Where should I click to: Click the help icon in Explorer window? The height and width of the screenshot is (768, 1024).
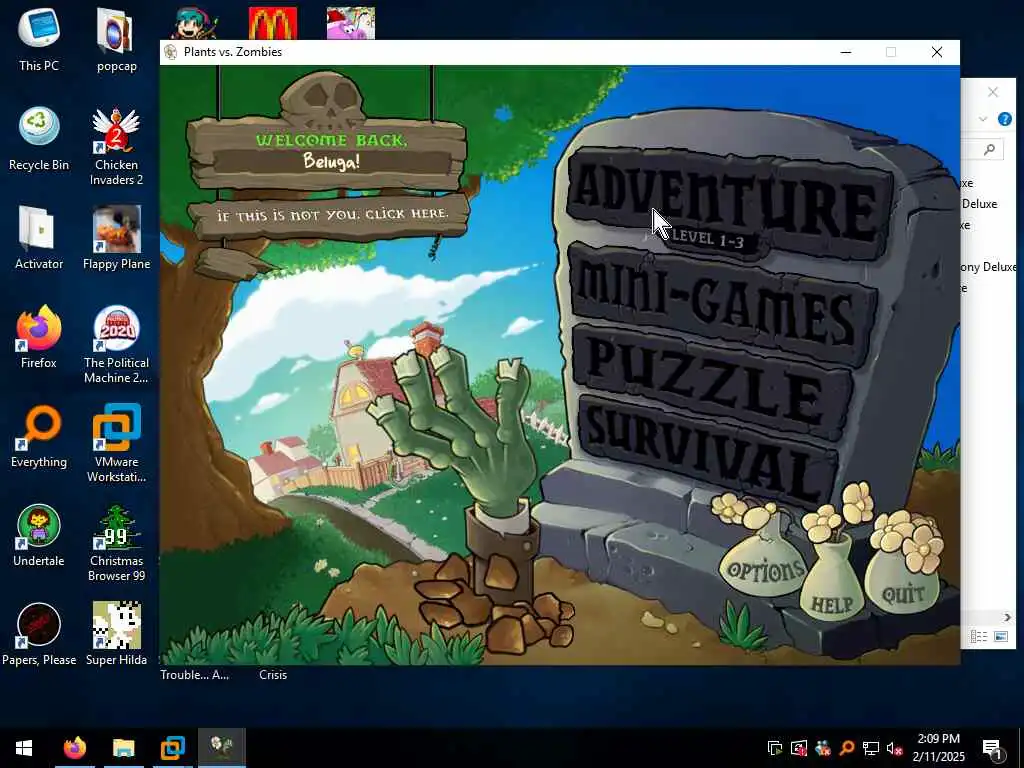point(1004,120)
